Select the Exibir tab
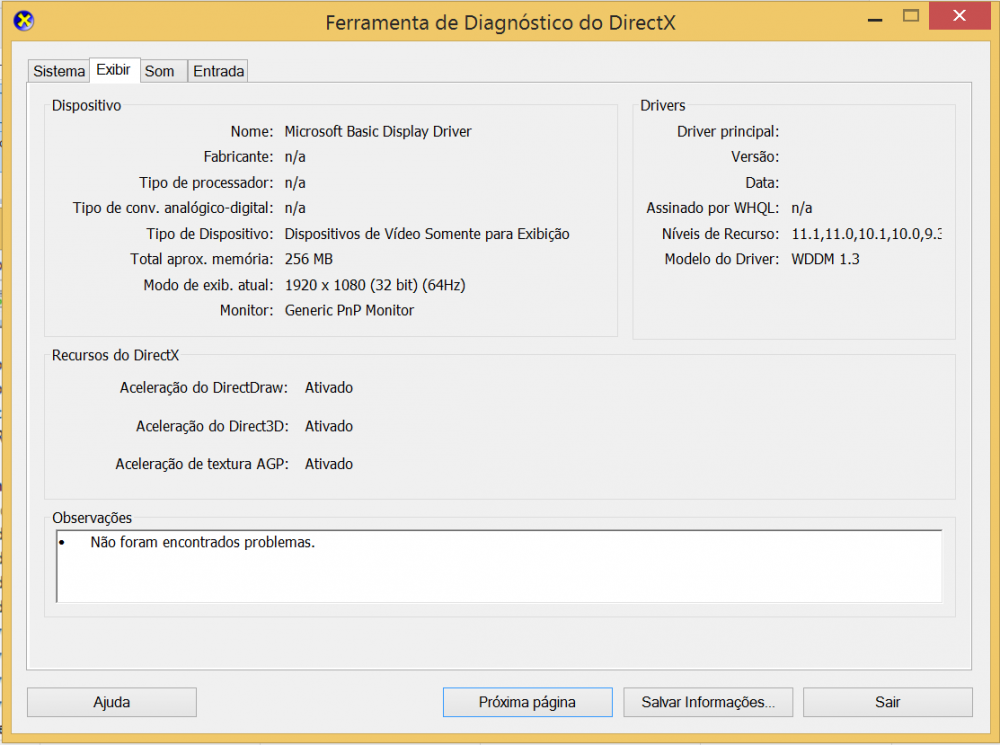 click(x=114, y=70)
